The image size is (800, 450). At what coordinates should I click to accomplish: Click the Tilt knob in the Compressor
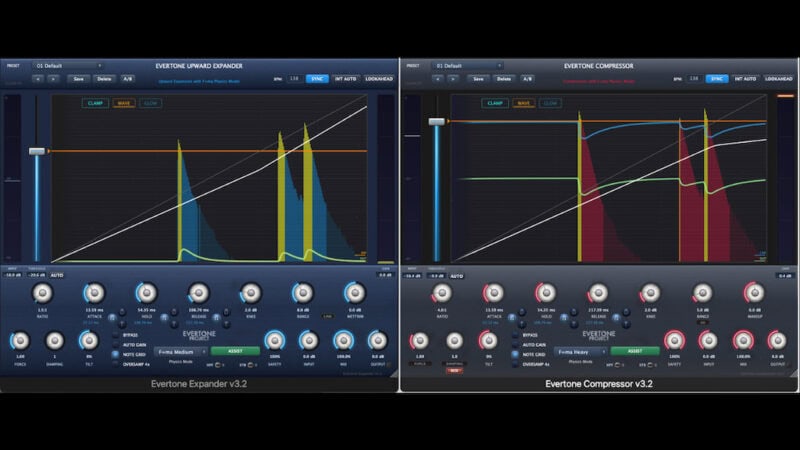[x=488, y=340]
